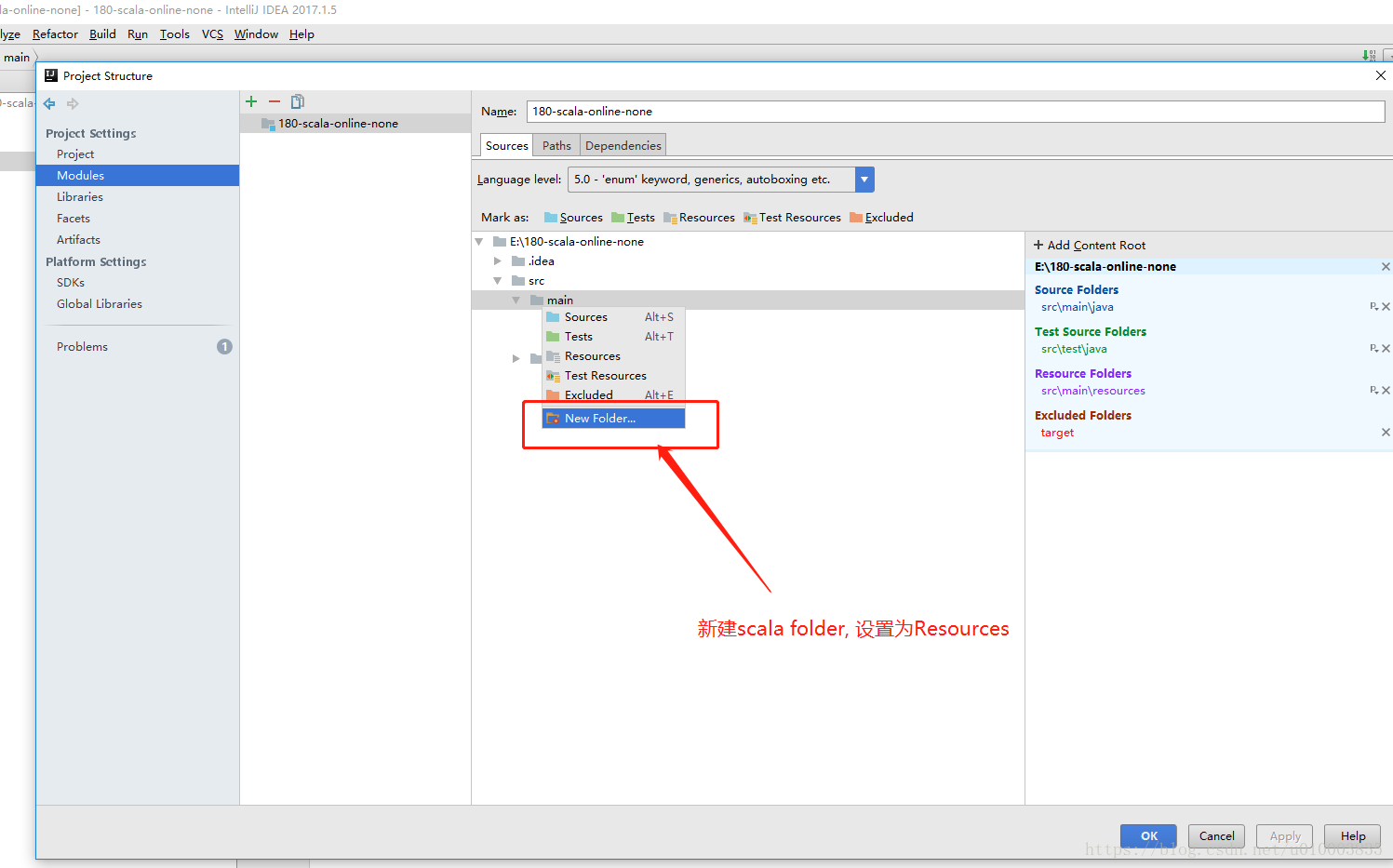Click the Forward navigation arrow
Viewport: 1393px width, 868px height.
point(73,103)
